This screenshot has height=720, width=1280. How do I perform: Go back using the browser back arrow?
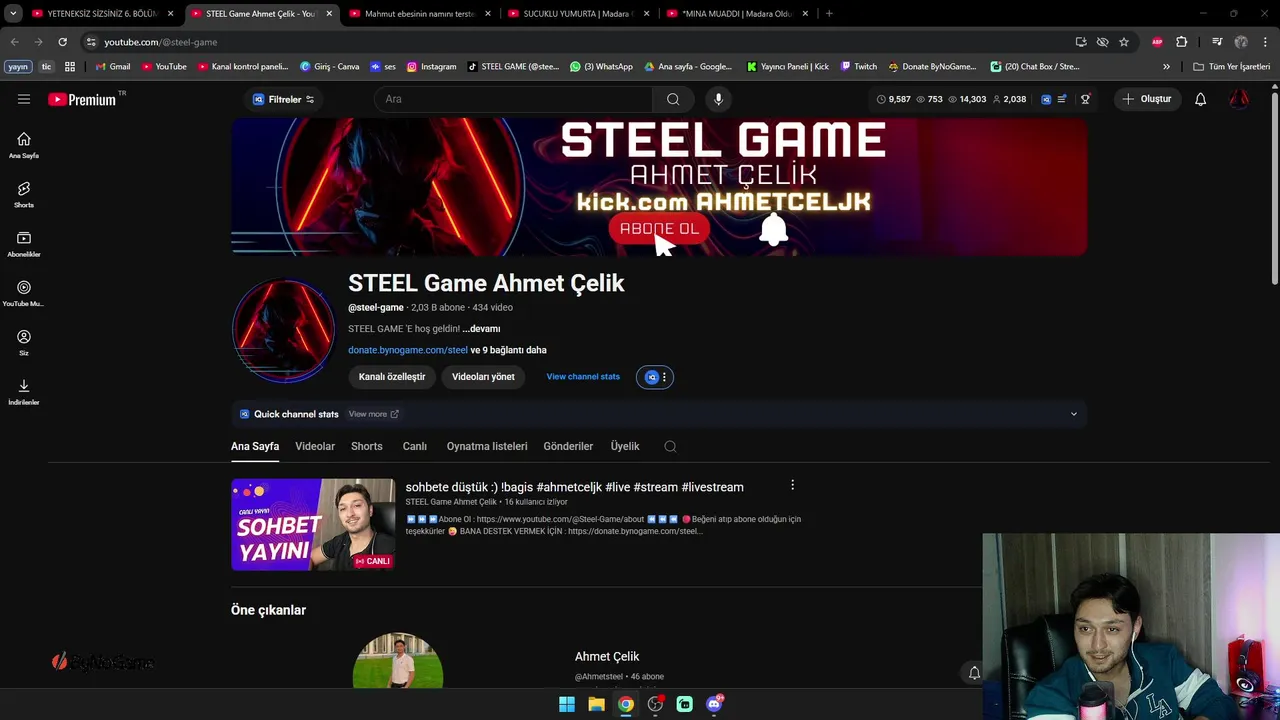14,42
